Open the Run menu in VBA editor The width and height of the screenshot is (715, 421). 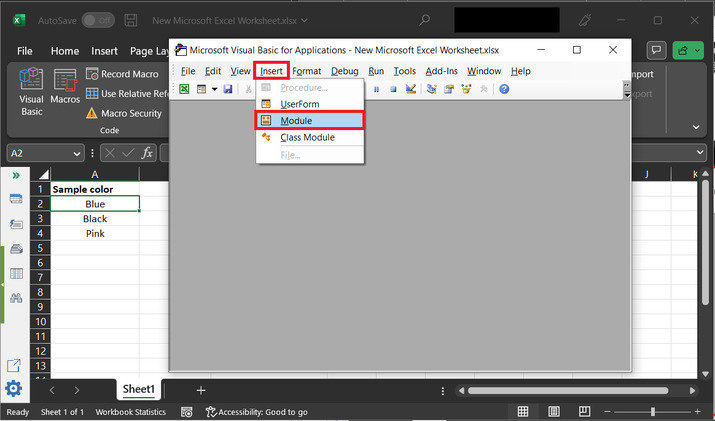[x=376, y=71]
